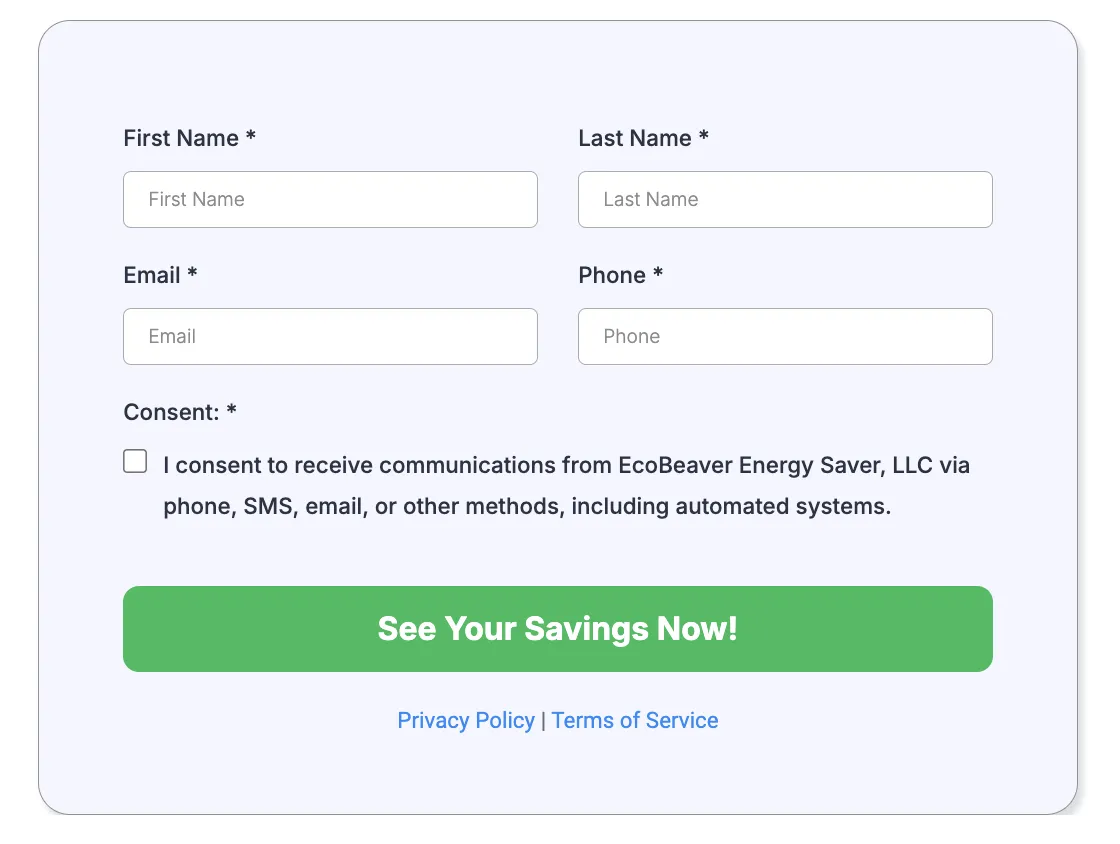The width and height of the screenshot is (1120, 844).
Task: Click the "Last Name" field label
Action: [635, 138]
